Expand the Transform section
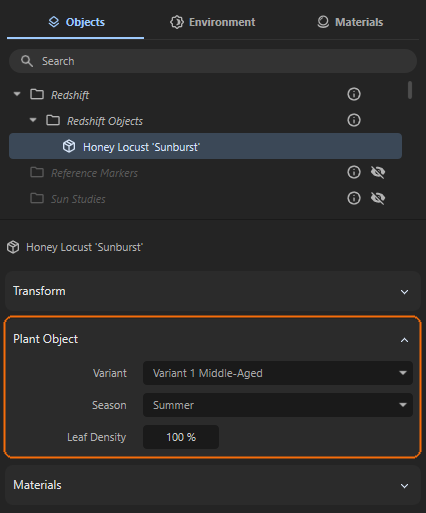This screenshot has height=513, width=426. (x=213, y=291)
